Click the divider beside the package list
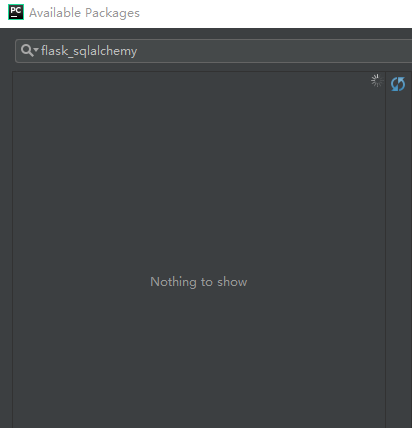Screen dimensions: 412x428 [386, 250]
